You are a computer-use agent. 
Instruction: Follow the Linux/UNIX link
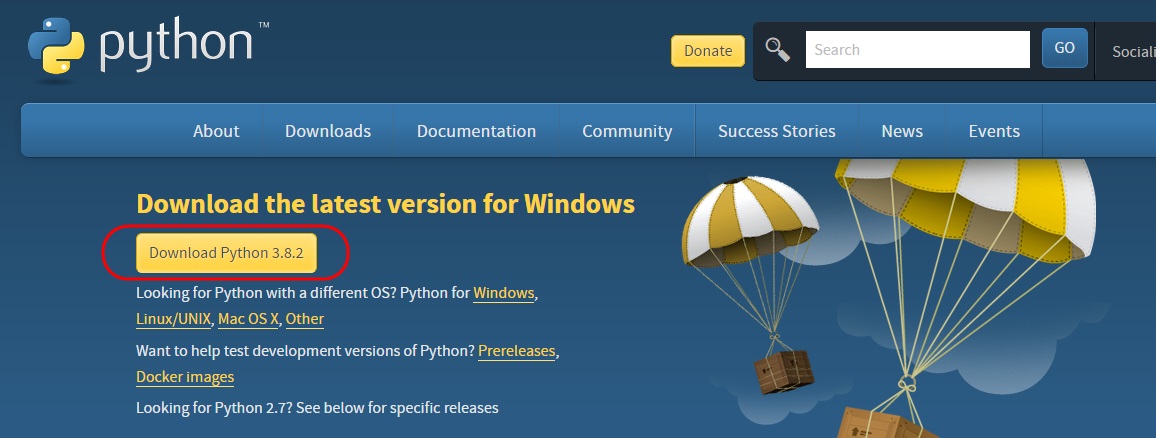pos(173,319)
